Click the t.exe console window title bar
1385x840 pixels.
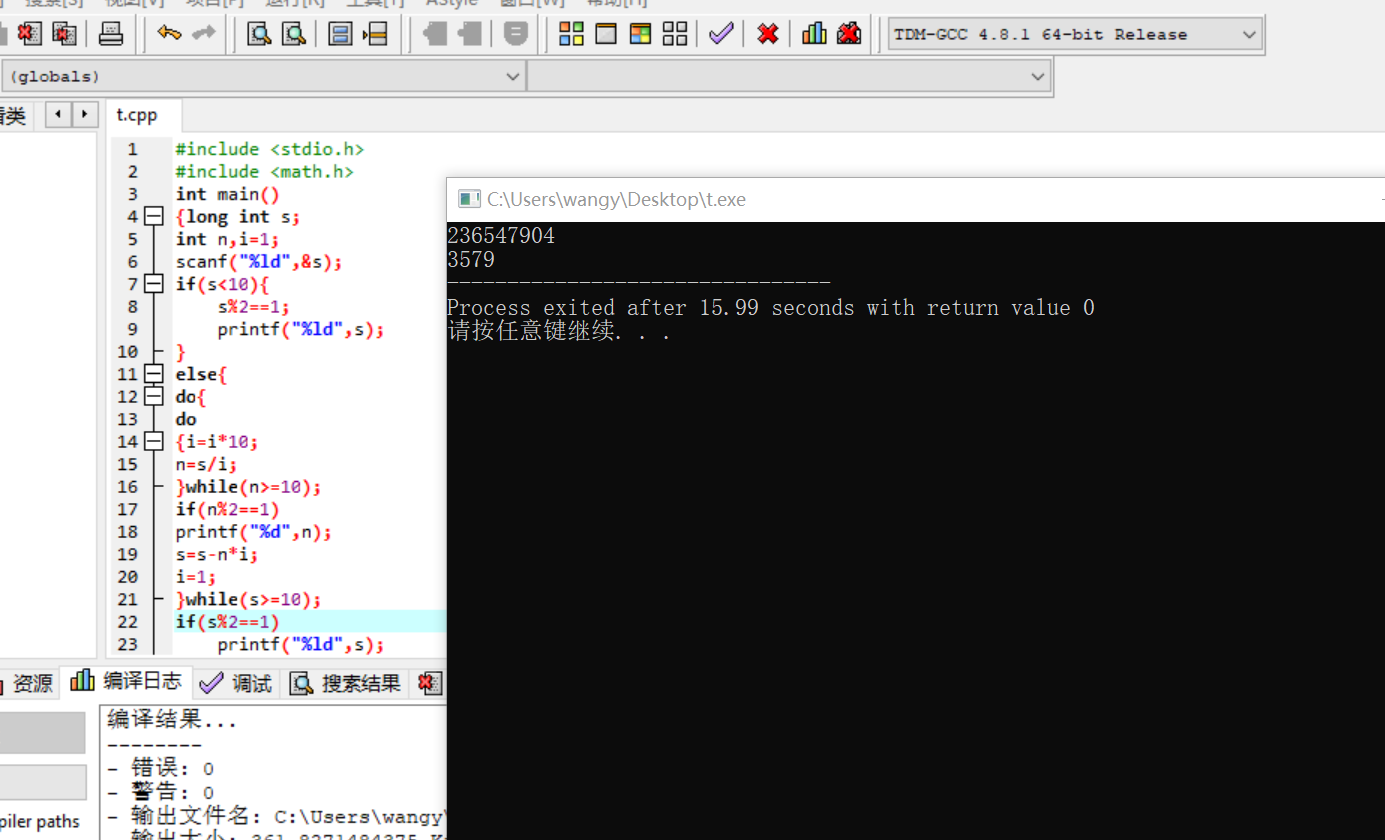[916, 199]
